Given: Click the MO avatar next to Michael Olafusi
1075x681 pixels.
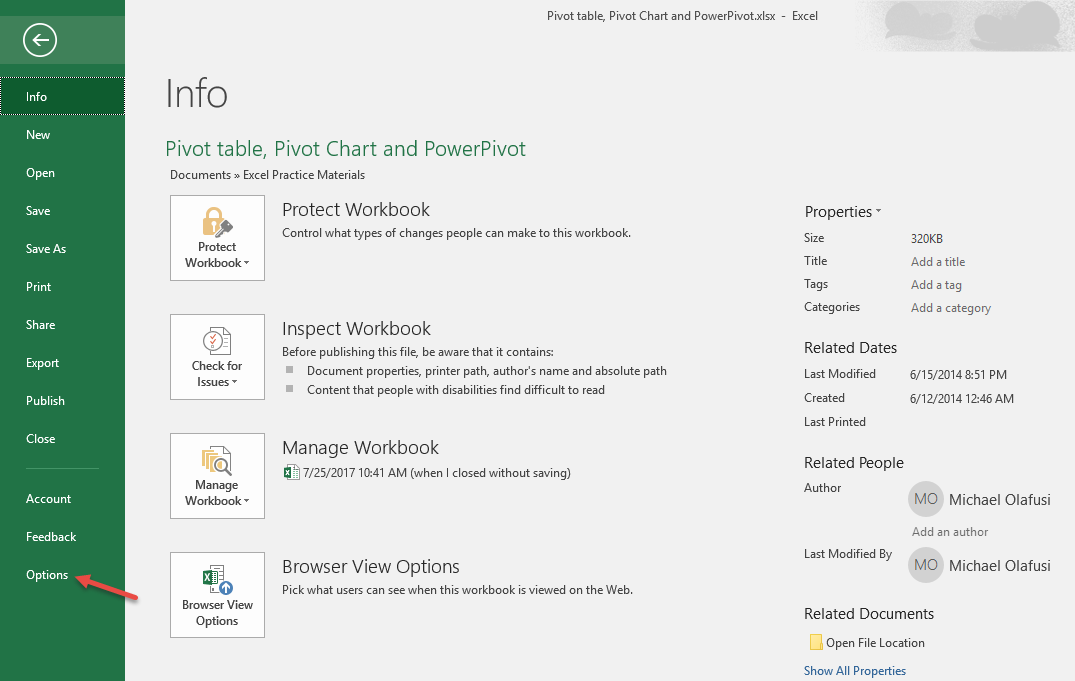Looking at the screenshot, I should (925, 499).
